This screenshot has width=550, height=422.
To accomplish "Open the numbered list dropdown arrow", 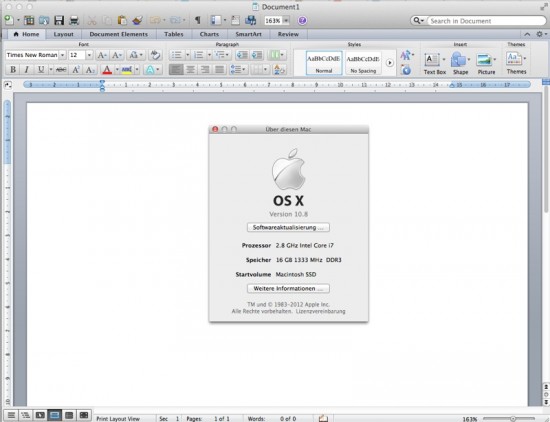I will [x=209, y=55].
